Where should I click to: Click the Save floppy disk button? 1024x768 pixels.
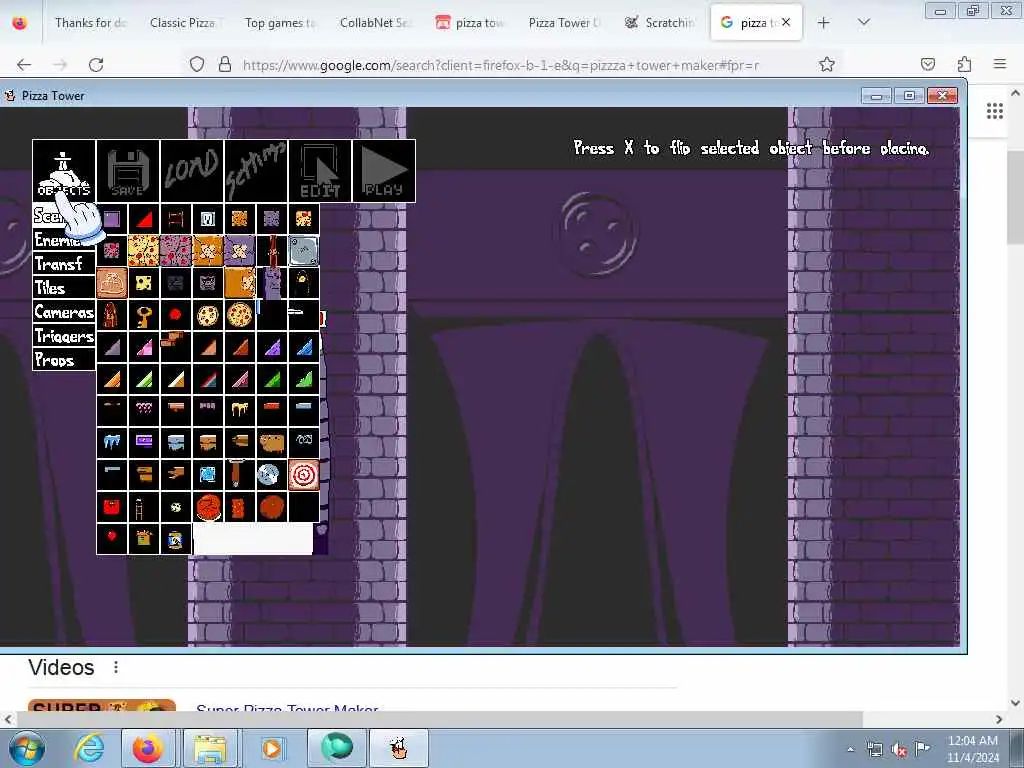(128, 171)
